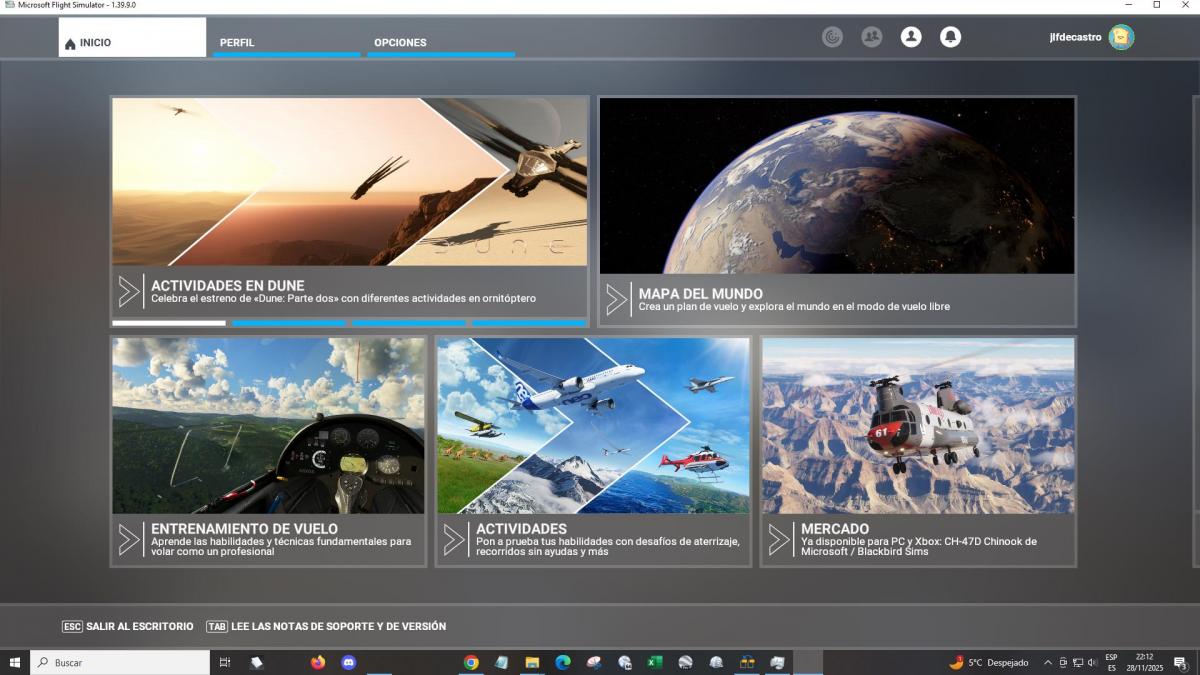Select the second carousel slide indicator

point(289,323)
